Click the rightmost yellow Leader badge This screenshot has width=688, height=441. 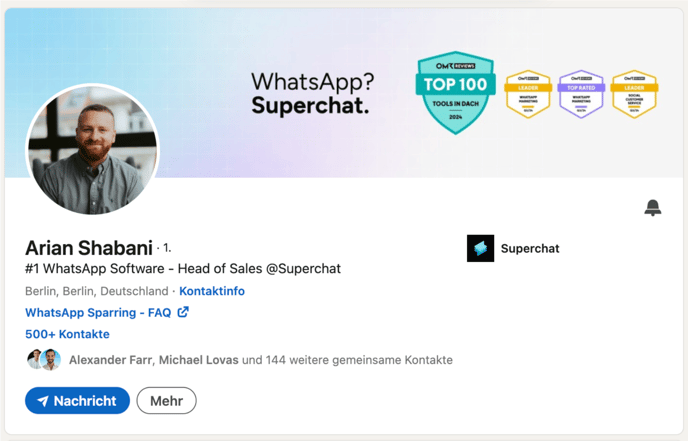(x=634, y=94)
